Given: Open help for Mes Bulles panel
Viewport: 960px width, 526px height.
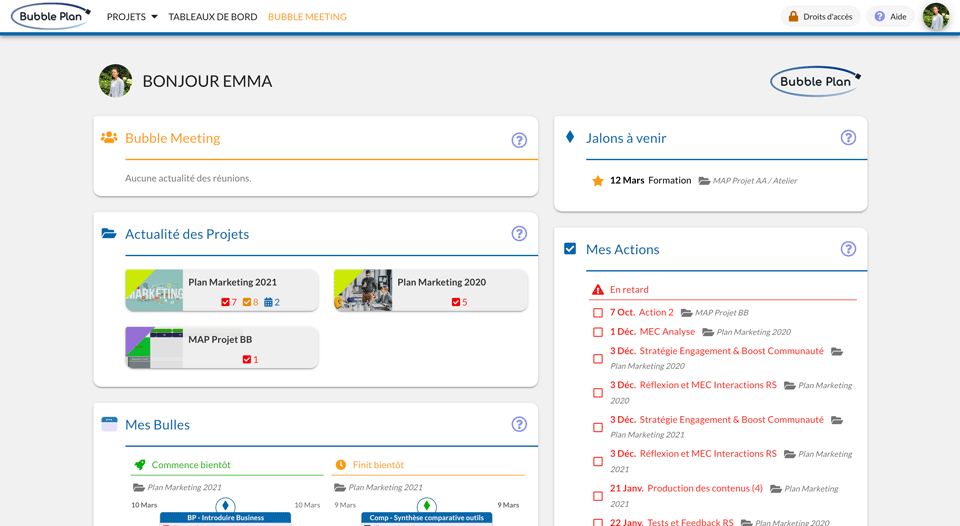Looking at the screenshot, I should (519, 424).
